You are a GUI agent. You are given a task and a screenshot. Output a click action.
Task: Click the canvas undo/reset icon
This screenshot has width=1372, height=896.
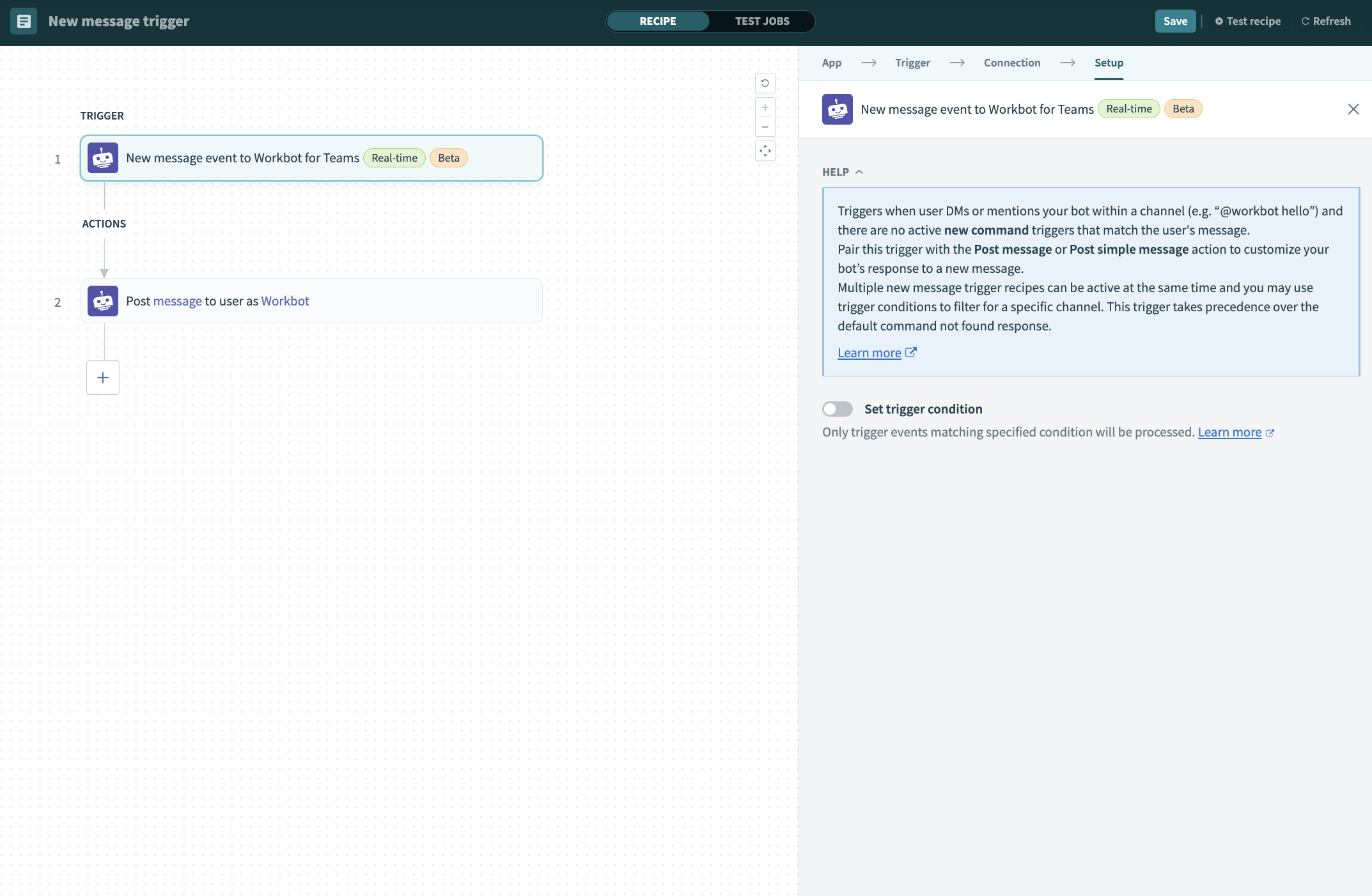(765, 83)
